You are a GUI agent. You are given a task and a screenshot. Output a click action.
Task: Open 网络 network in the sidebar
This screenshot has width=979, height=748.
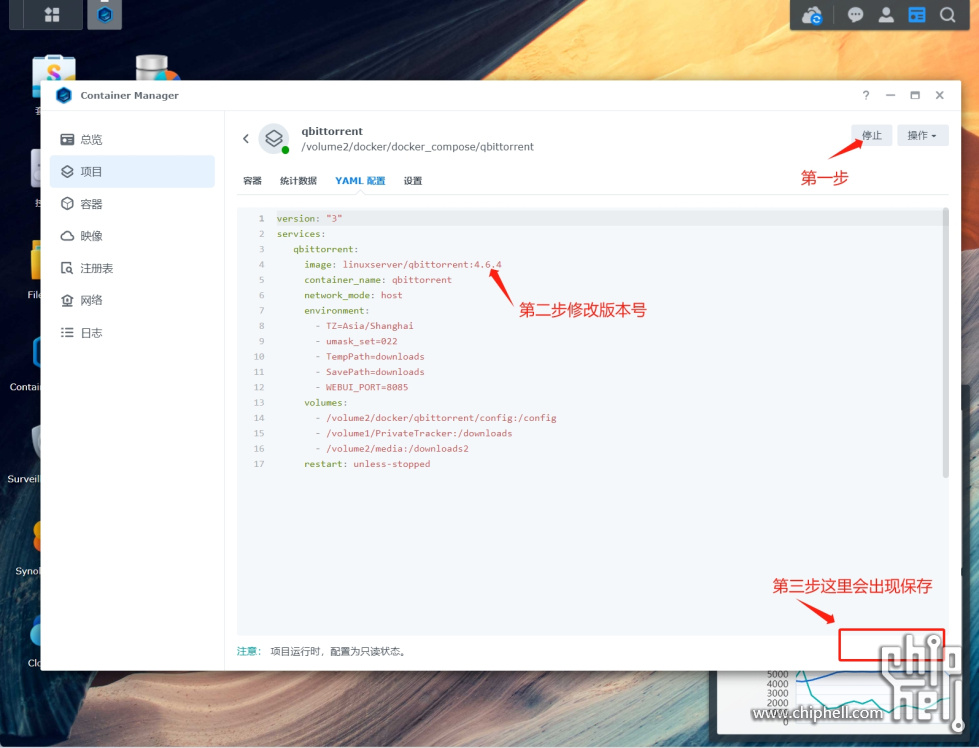click(x=132, y=300)
